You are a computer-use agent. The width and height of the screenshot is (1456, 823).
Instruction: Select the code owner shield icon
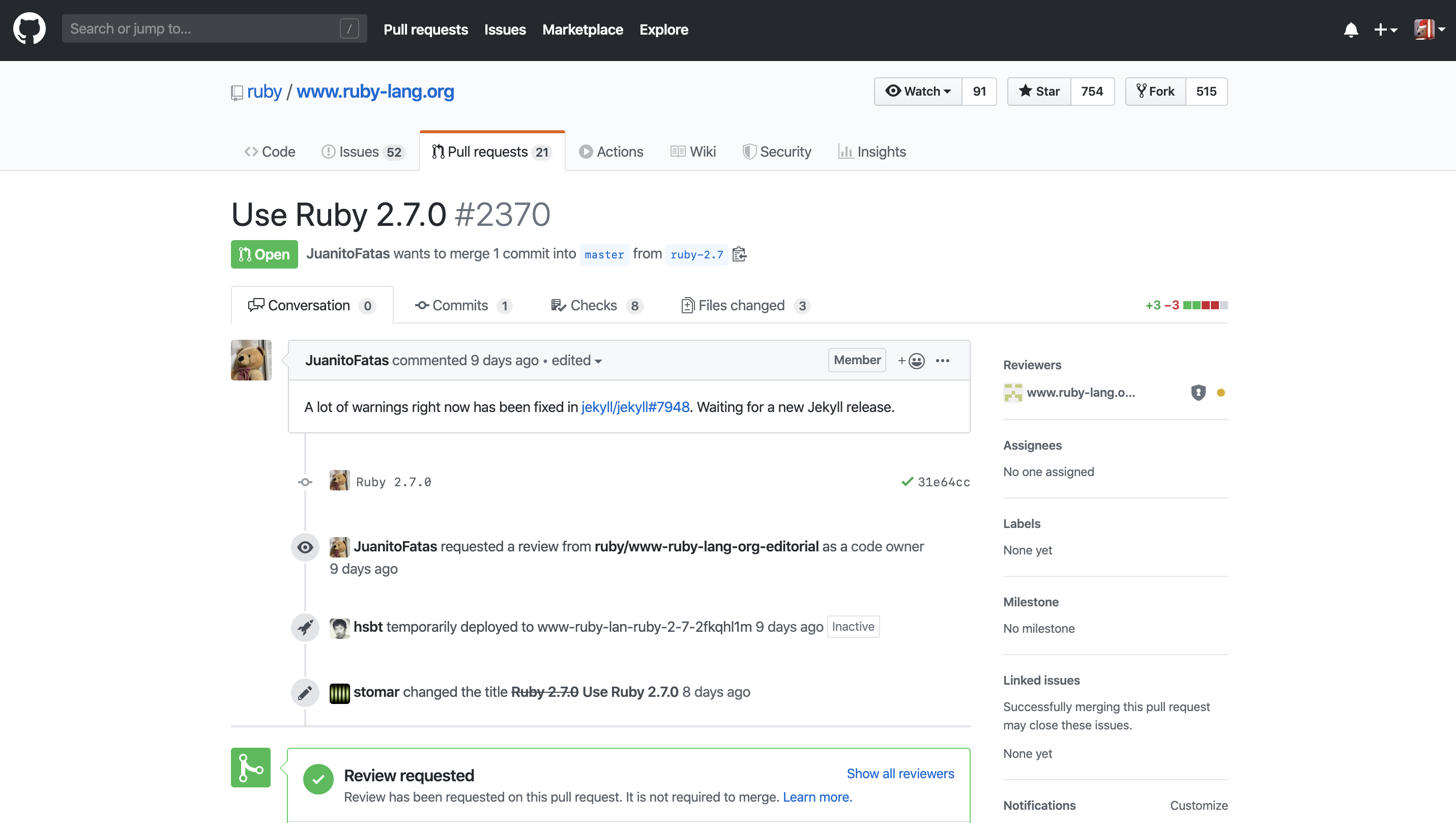(1198, 392)
